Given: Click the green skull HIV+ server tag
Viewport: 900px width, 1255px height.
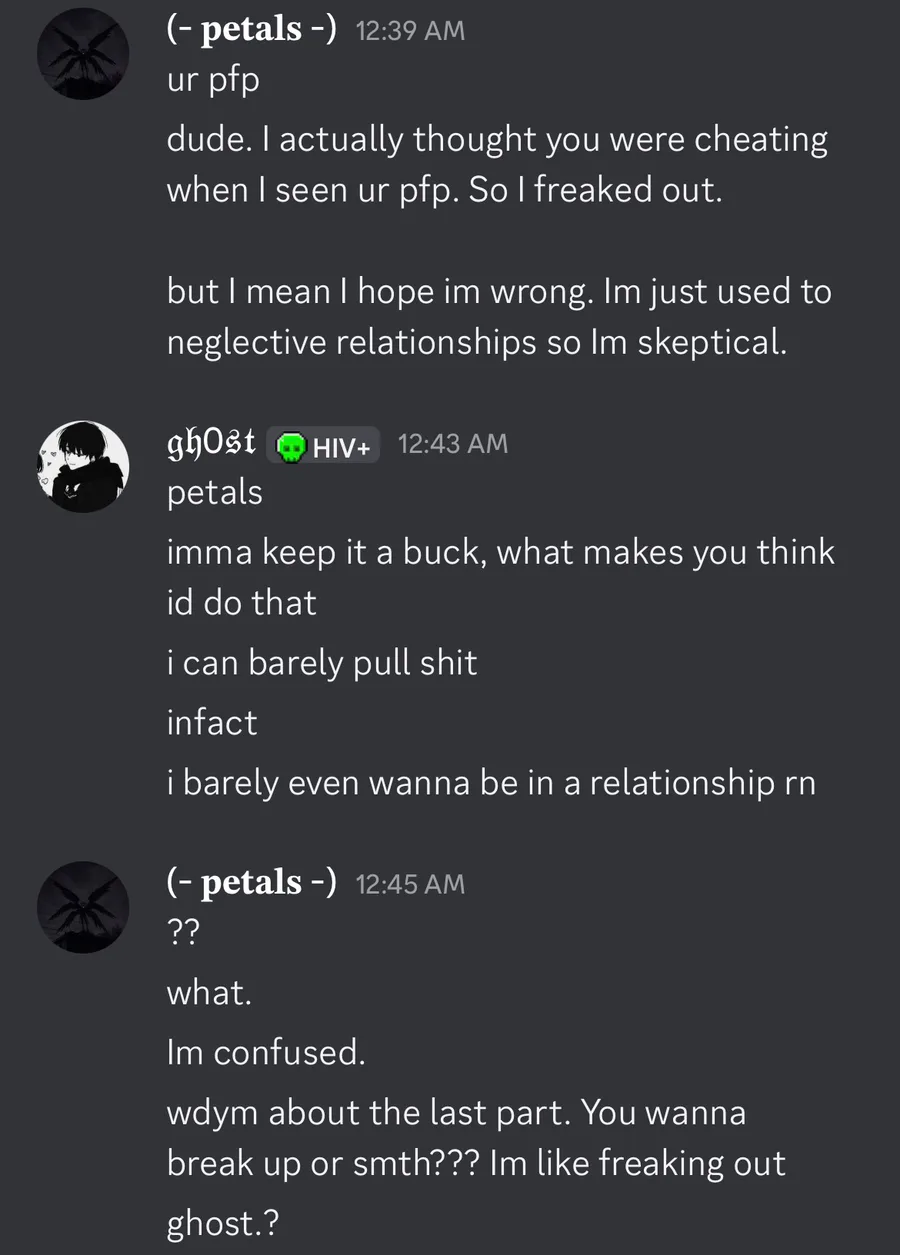Looking at the screenshot, I should (x=323, y=445).
